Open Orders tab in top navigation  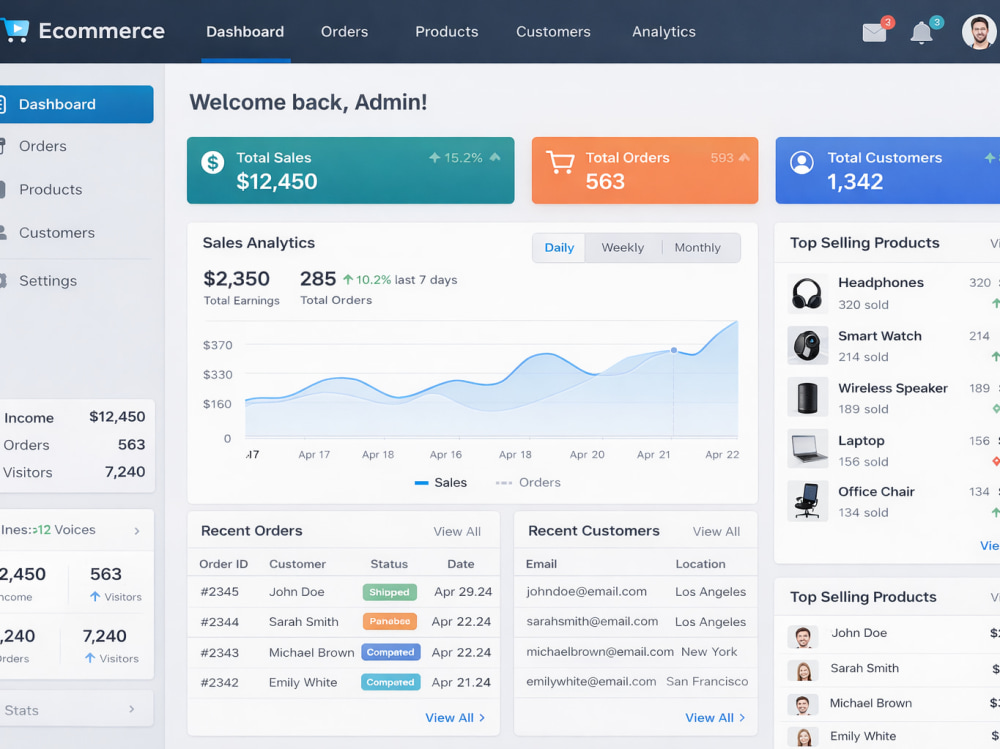pos(344,31)
